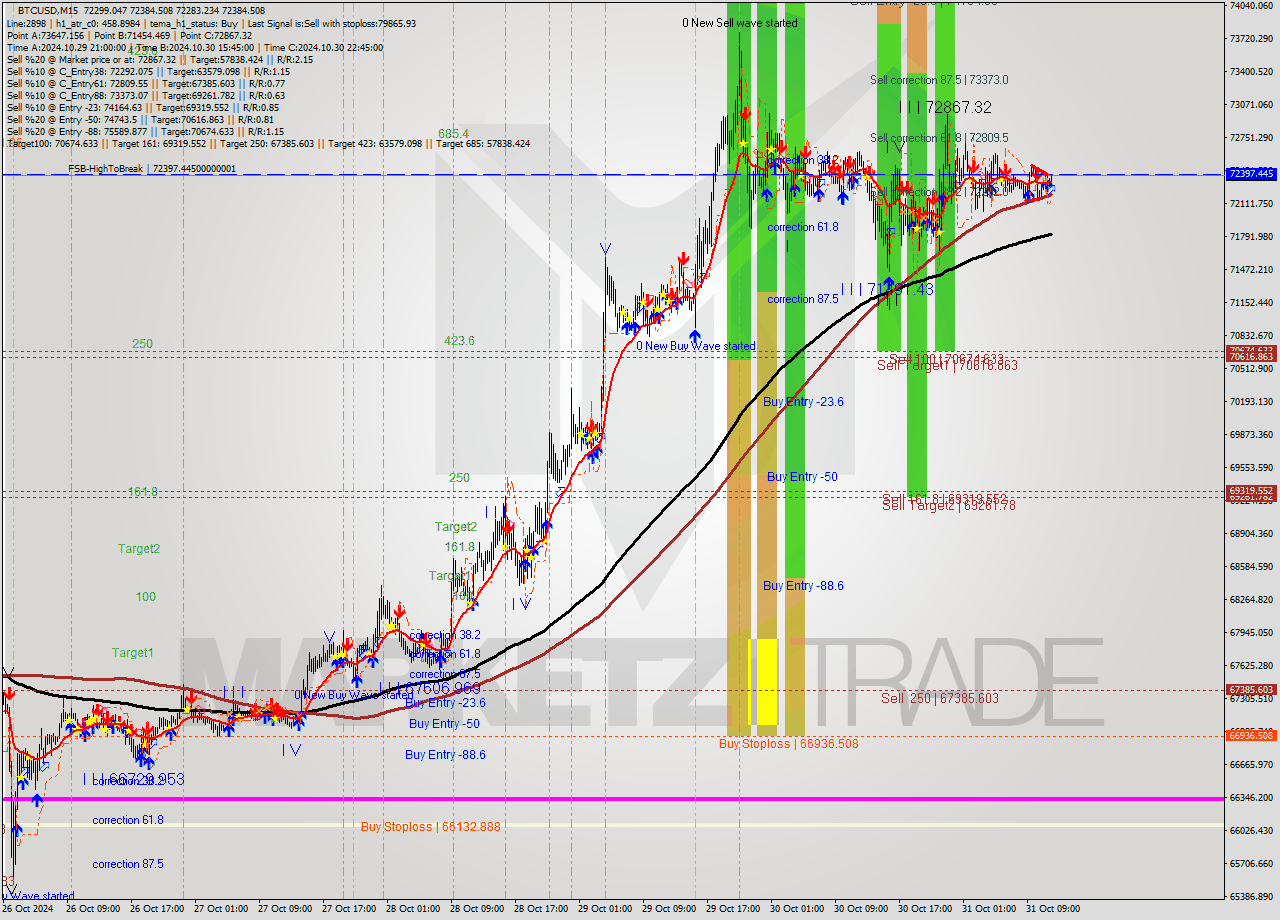Viewport: 1280px width, 920px height.
Task: Click the '27 Oct 09:00' time axis label
Action: 283,909
